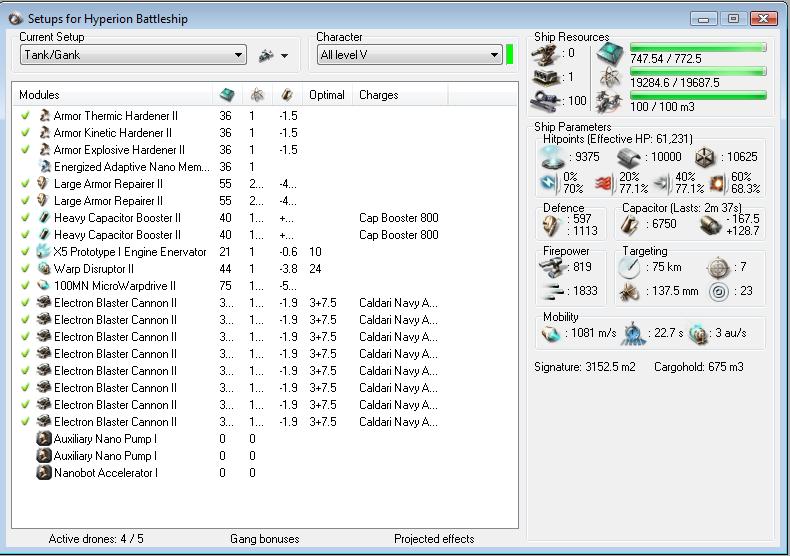Click the Optimal column header
Image resolution: width=790 pixels, height=556 pixels.
tap(326, 95)
